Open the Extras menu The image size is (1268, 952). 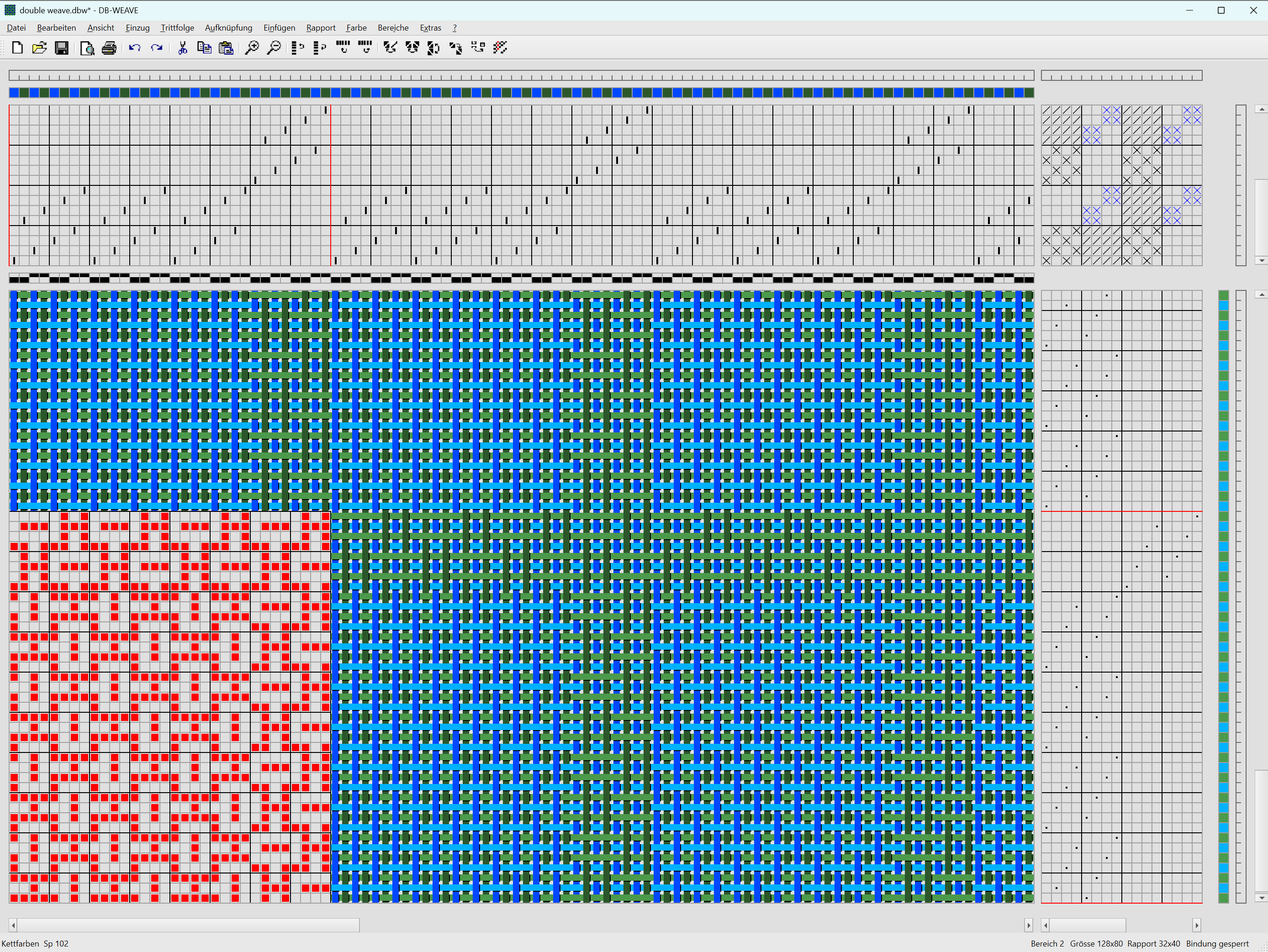click(430, 27)
